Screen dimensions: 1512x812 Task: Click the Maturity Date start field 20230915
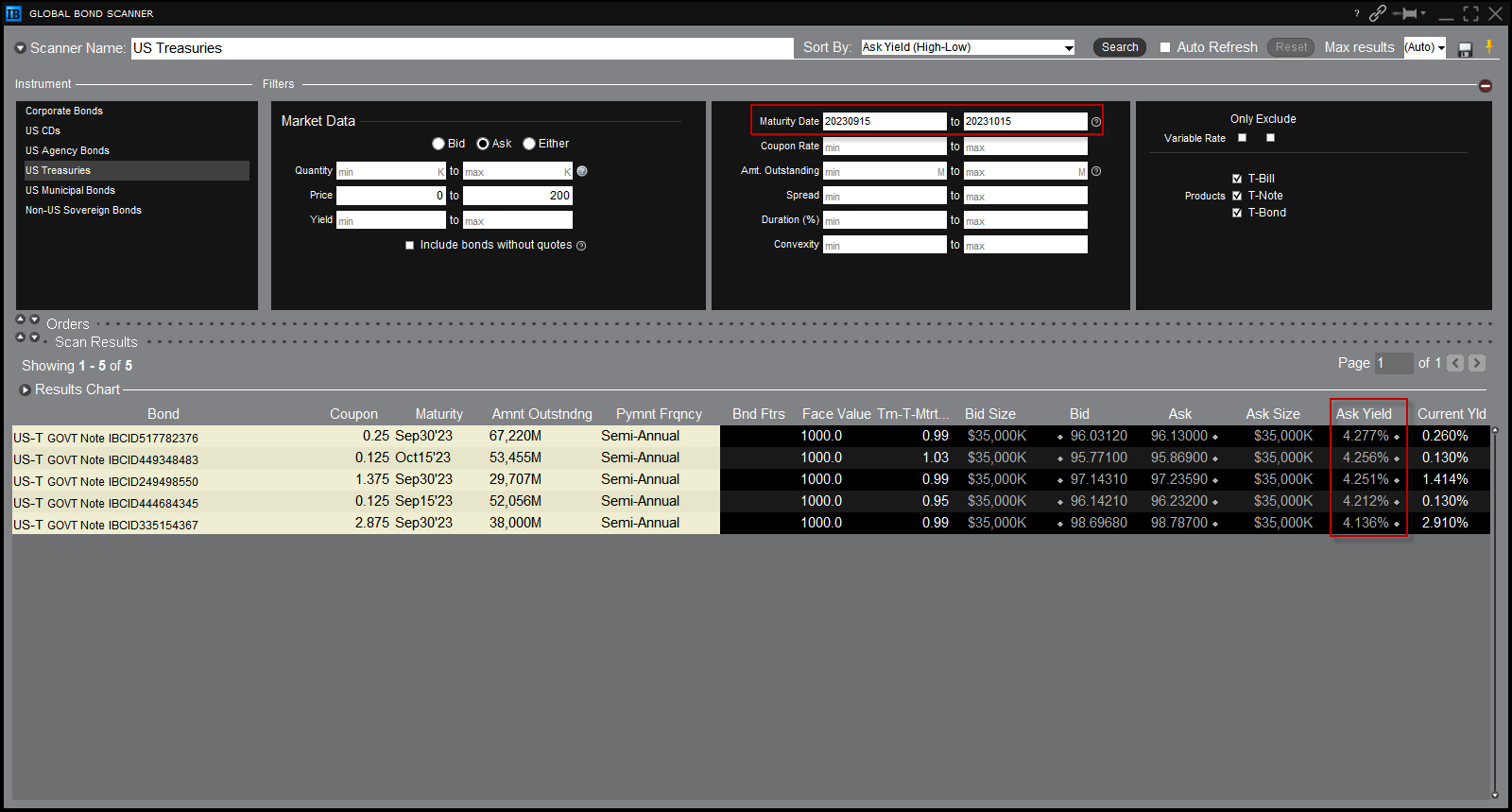(x=885, y=121)
